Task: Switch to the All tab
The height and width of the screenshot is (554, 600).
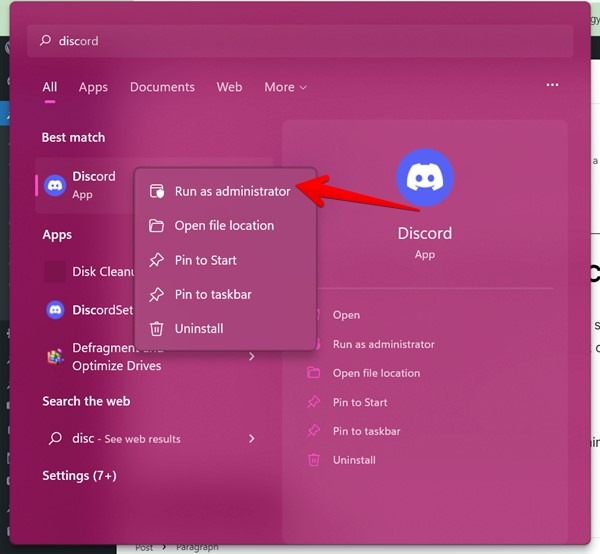Action: tap(50, 87)
